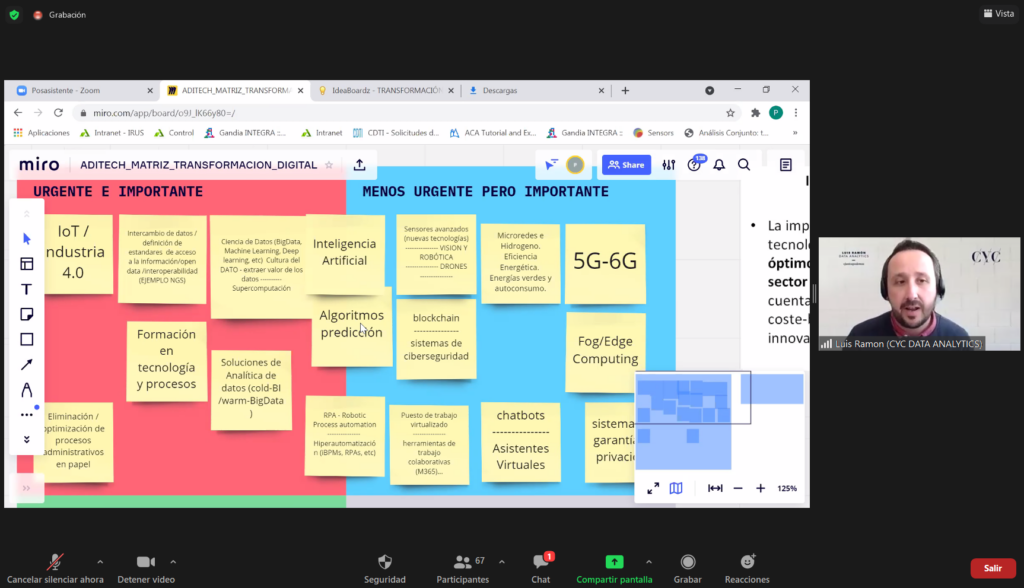Toggle the Miro minimap display

[676, 488]
